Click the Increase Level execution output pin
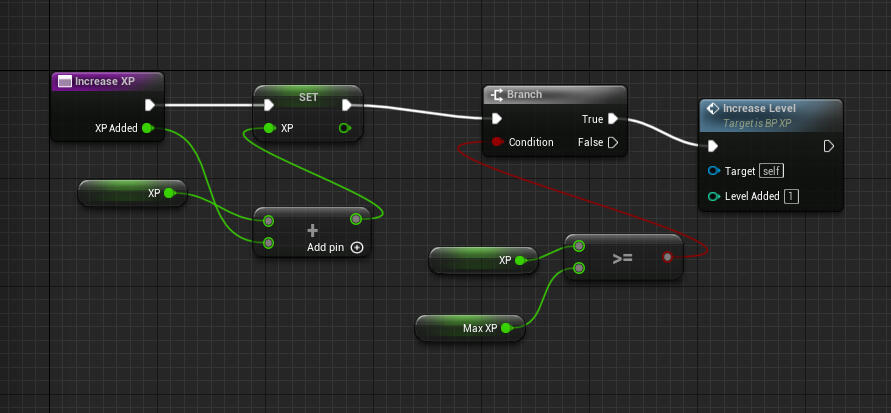Screen dimensions: 891x413 pos(828,147)
